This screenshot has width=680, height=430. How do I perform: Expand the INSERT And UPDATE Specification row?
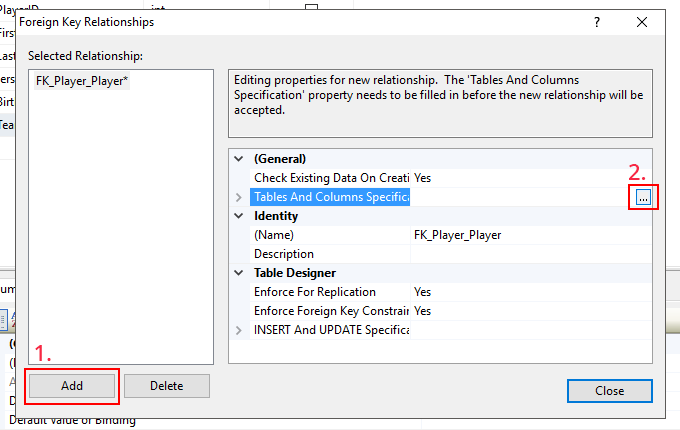point(239,330)
